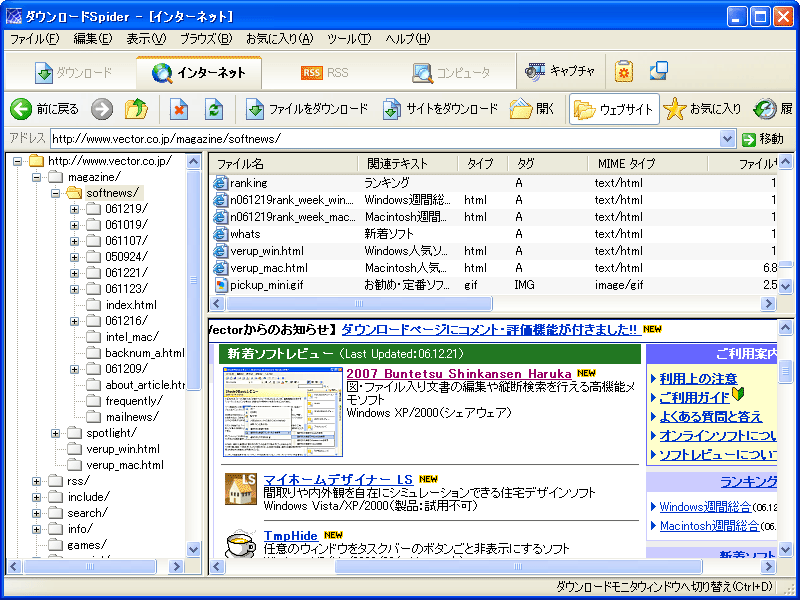Click the clipboard monitor icon with orange flower
The height and width of the screenshot is (600, 800).
tap(623, 71)
